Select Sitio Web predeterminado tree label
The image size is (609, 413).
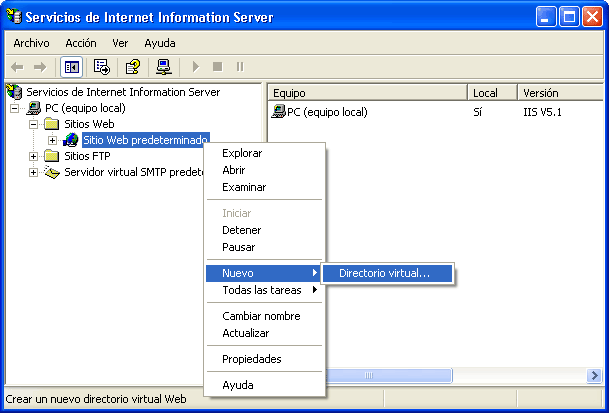pyautogui.click(x=146, y=140)
